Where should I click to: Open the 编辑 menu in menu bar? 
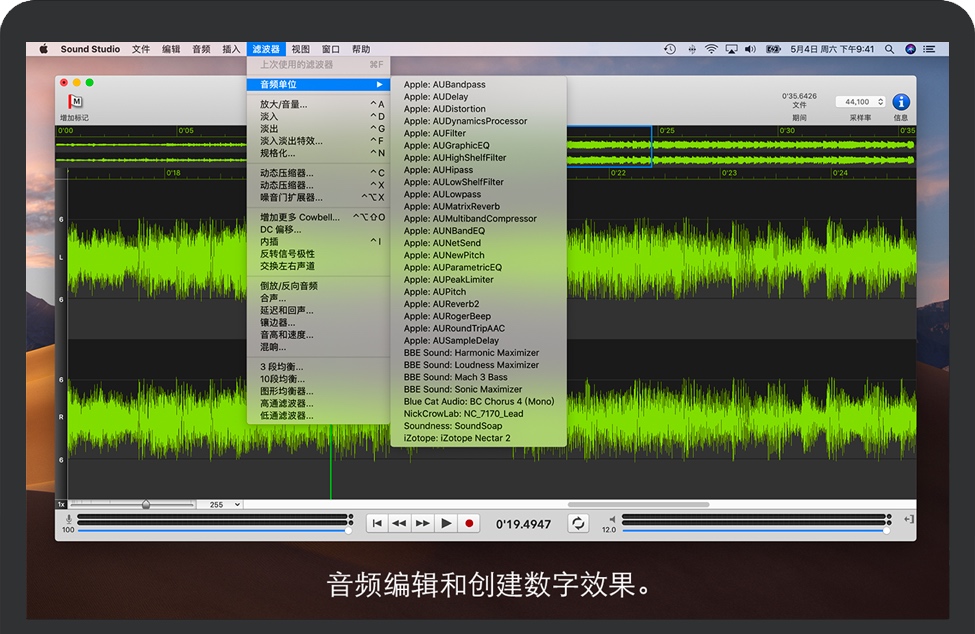[171, 49]
